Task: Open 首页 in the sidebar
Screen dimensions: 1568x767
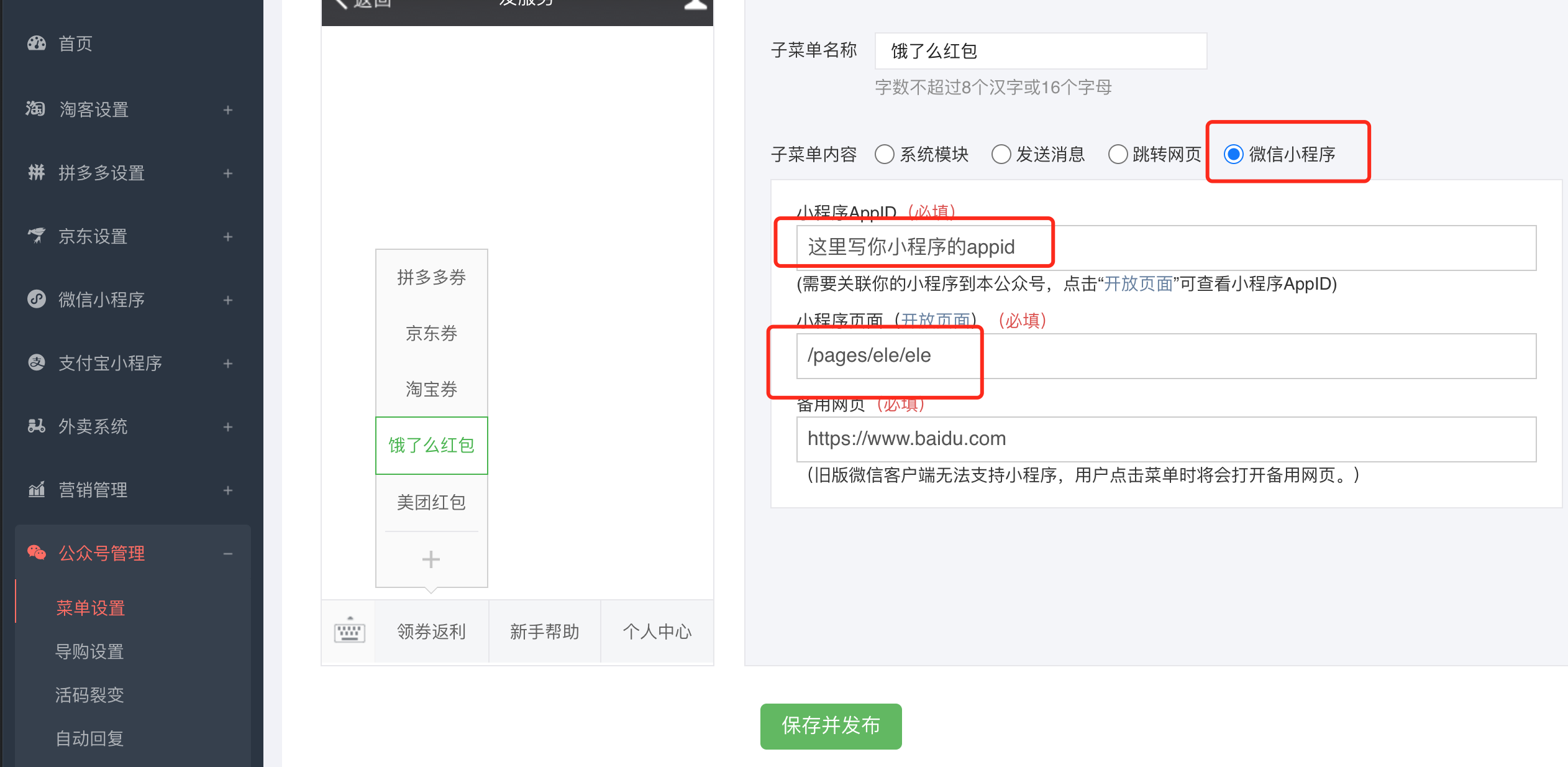Action: click(75, 44)
